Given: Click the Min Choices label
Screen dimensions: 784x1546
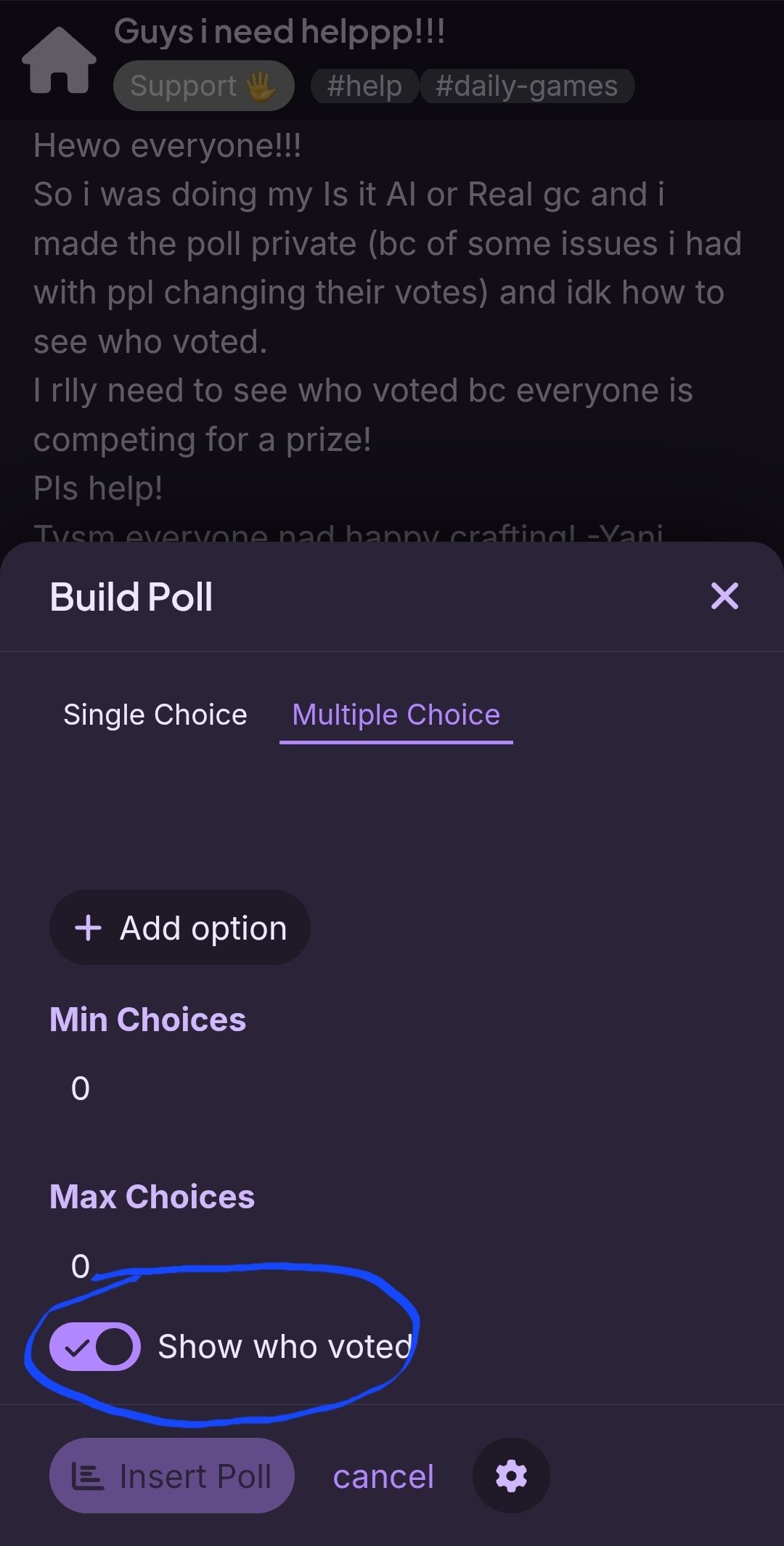Looking at the screenshot, I should point(148,1020).
